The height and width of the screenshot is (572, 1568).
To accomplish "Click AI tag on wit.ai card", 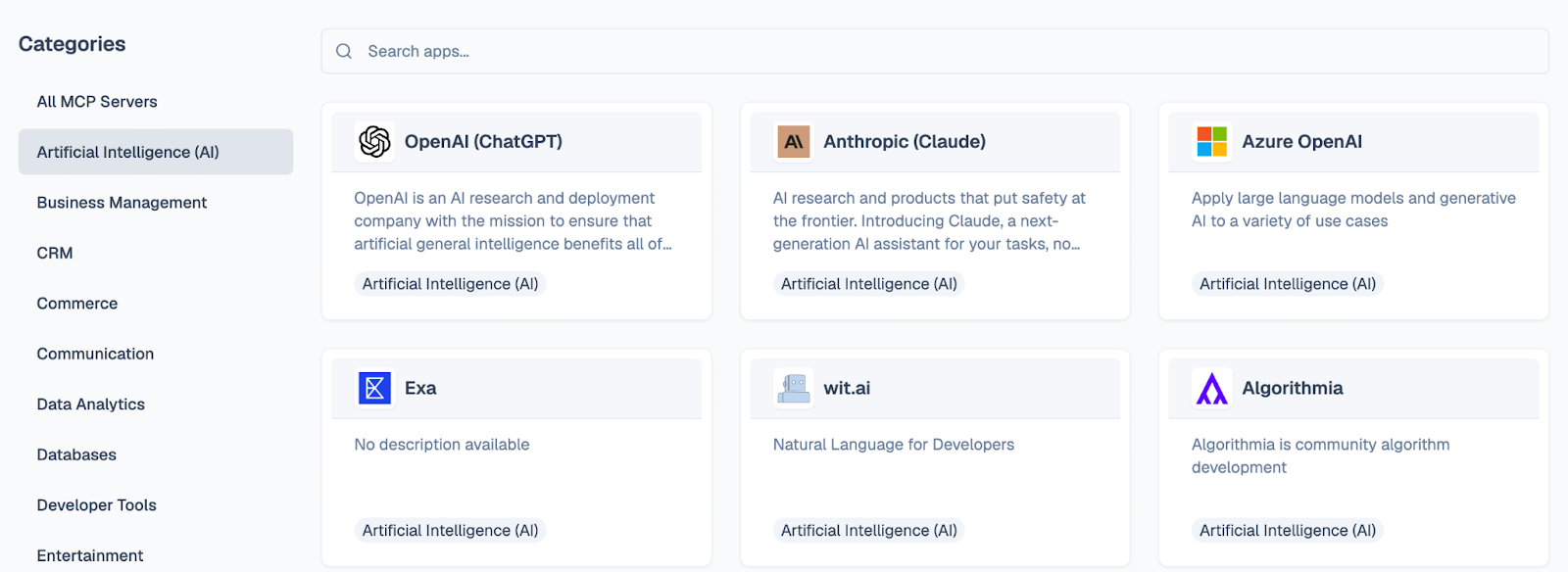I will 869,531.
